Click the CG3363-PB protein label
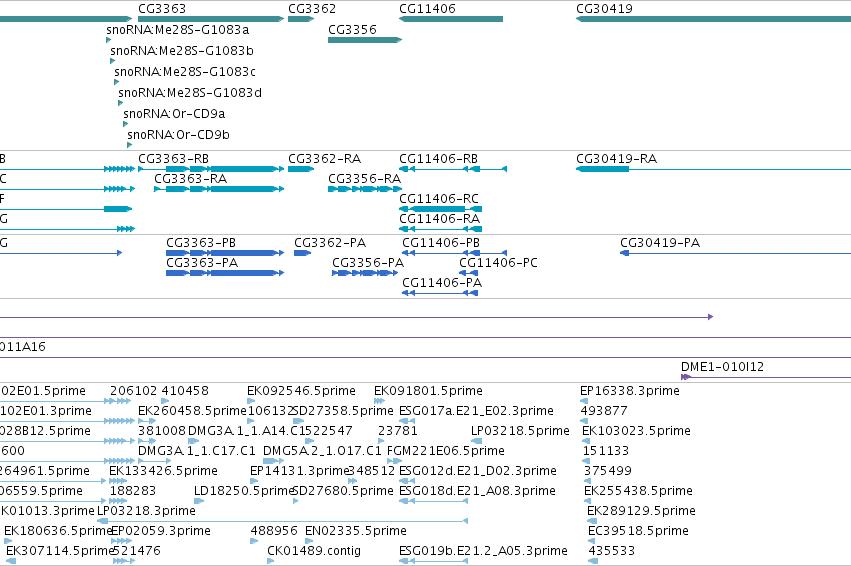This screenshot has height=566, width=851. coord(201,243)
